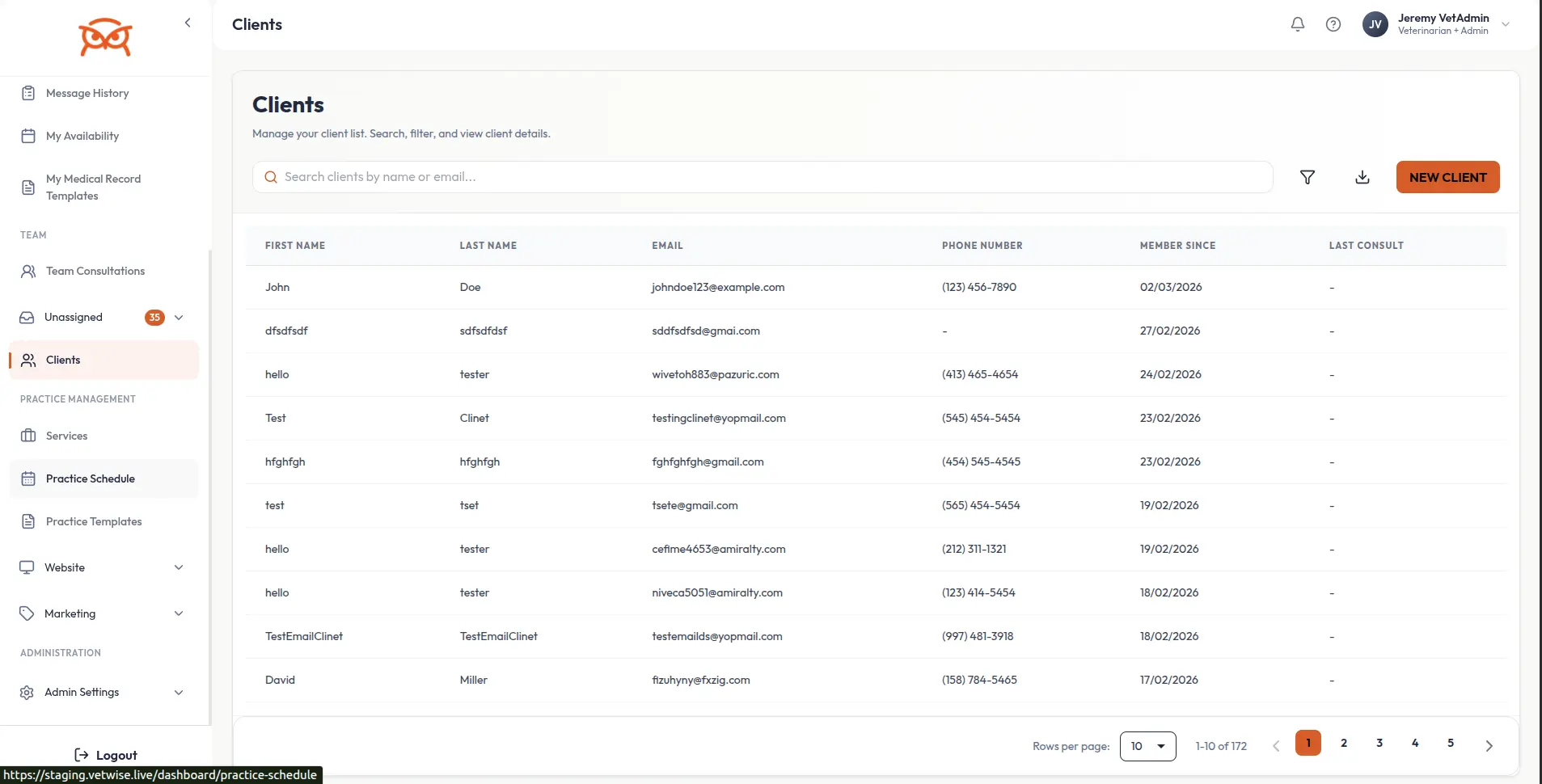Image resolution: width=1542 pixels, height=784 pixels.
Task: Click email cefime4653@amiralty.com
Action: pos(719,549)
